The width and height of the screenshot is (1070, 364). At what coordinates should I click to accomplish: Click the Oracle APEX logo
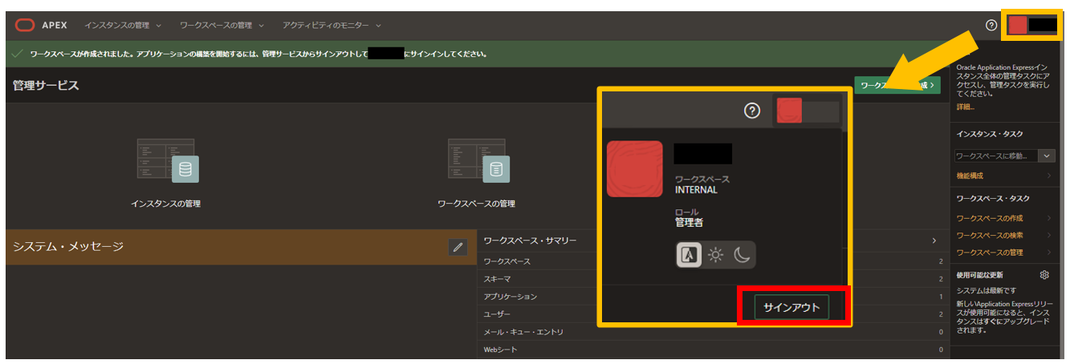[40, 25]
